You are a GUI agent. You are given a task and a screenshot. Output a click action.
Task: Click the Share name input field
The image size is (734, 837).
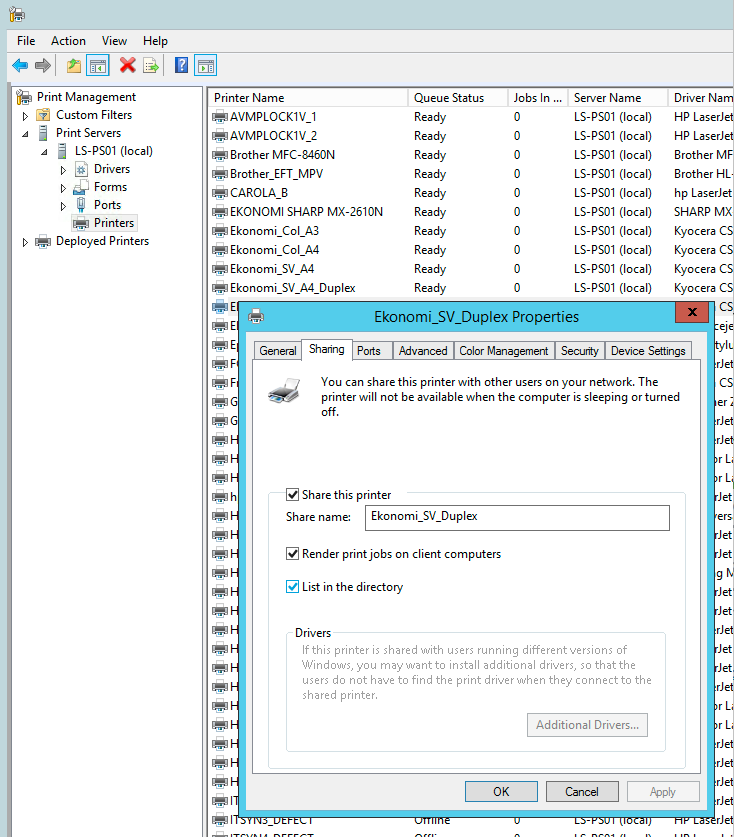(x=517, y=518)
